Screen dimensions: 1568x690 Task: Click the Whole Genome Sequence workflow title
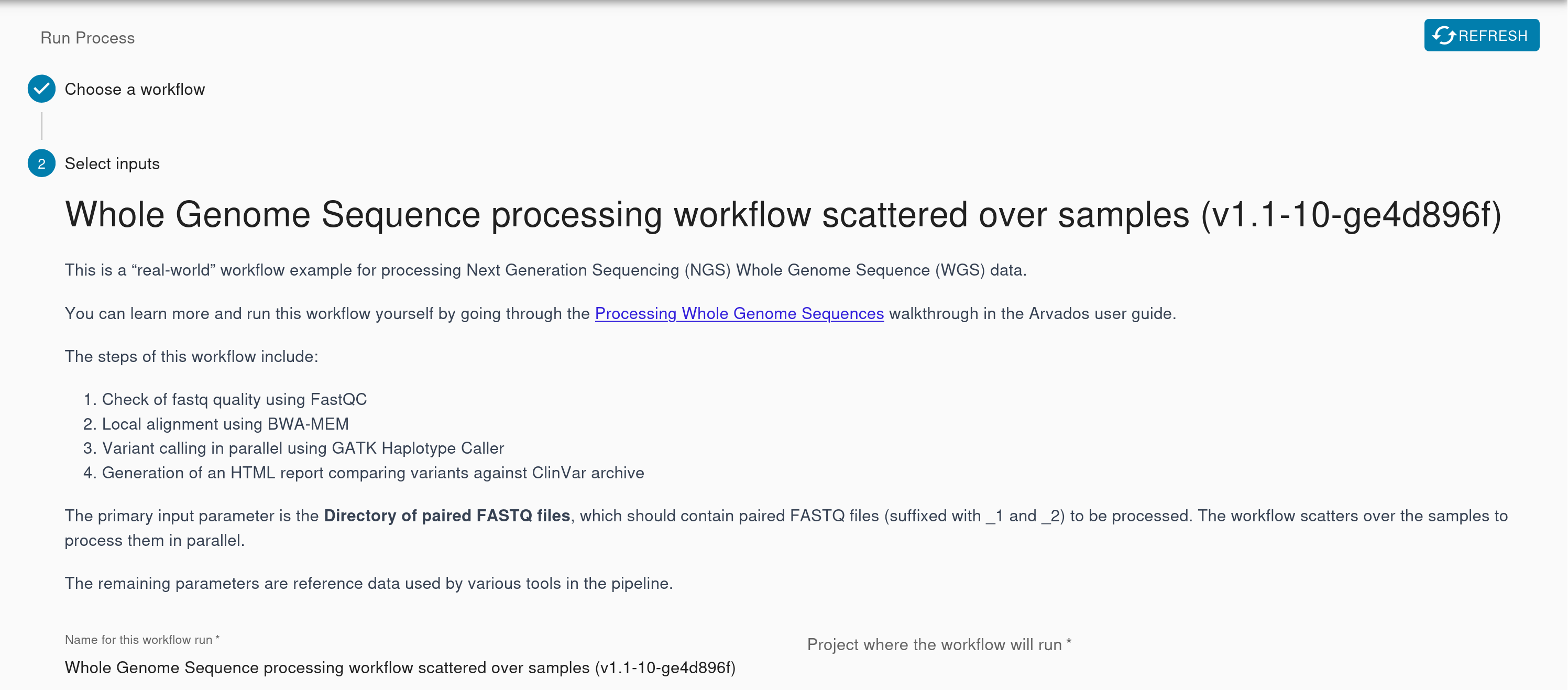point(783,214)
